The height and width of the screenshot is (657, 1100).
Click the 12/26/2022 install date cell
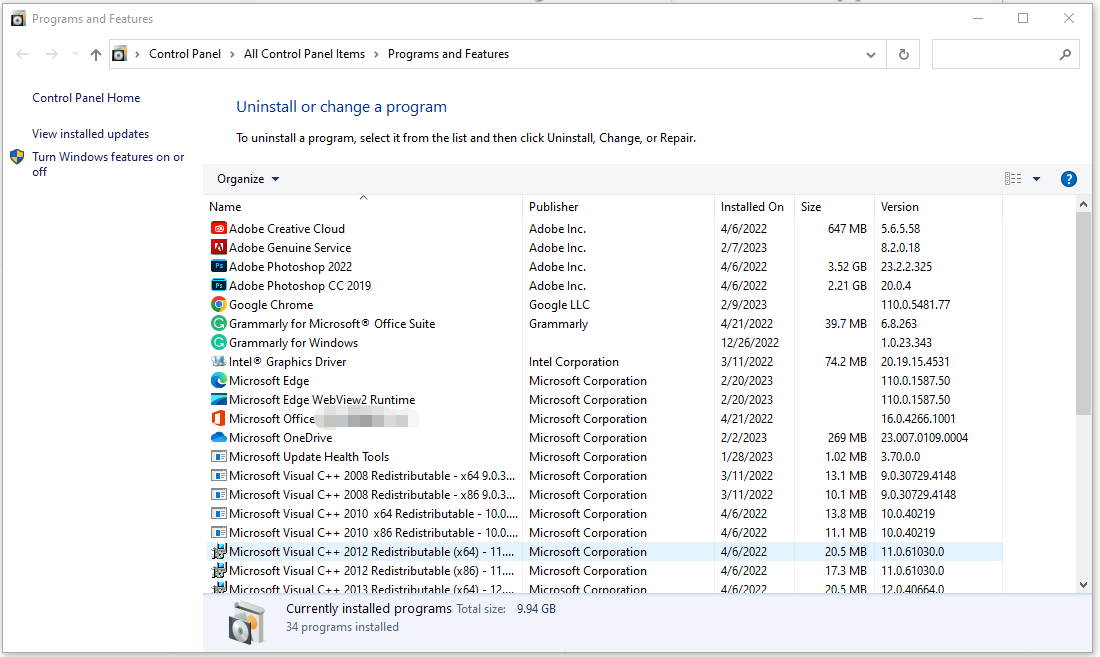(750, 342)
